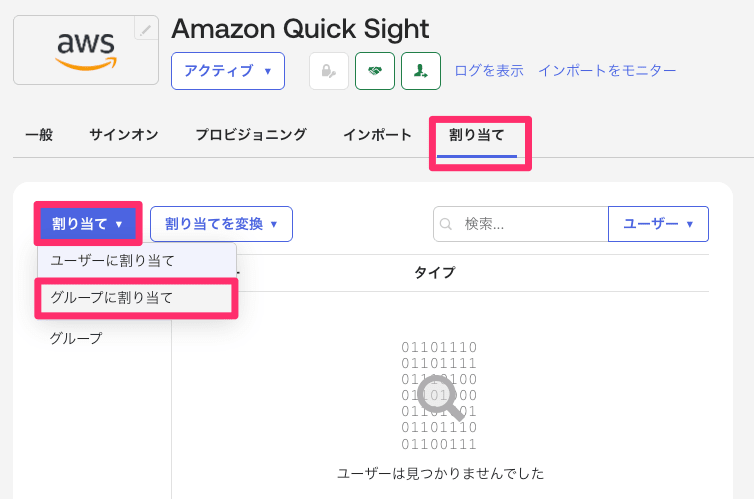The width and height of the screenshot is (754, 499).
Task: Click the green handshake icon button
Action: click(x=375, y=71)
